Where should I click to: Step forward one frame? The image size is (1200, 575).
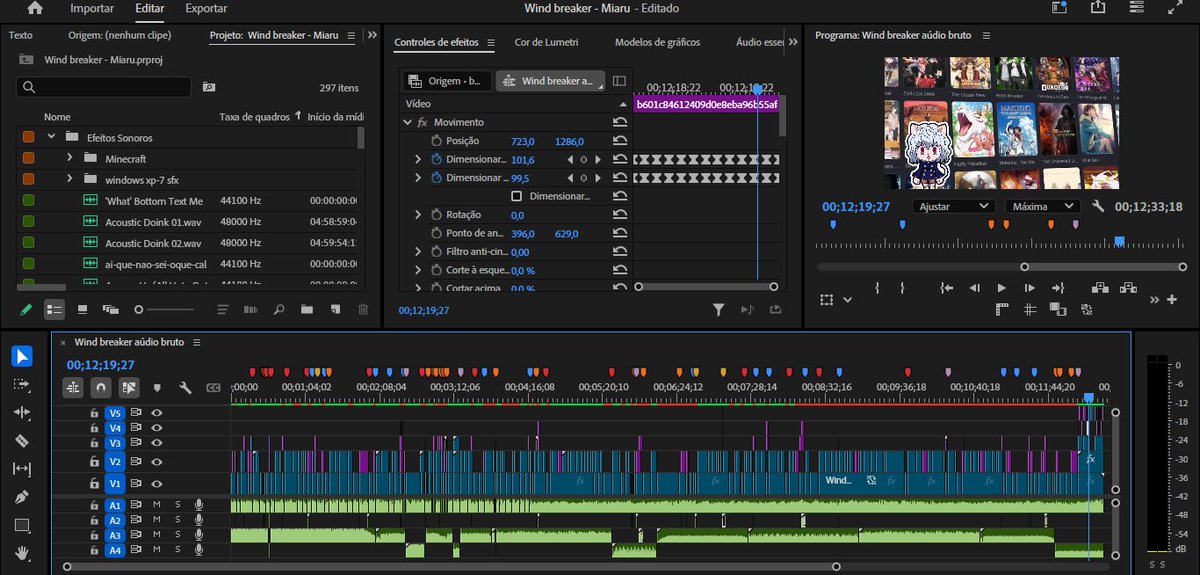(1029, 288)
